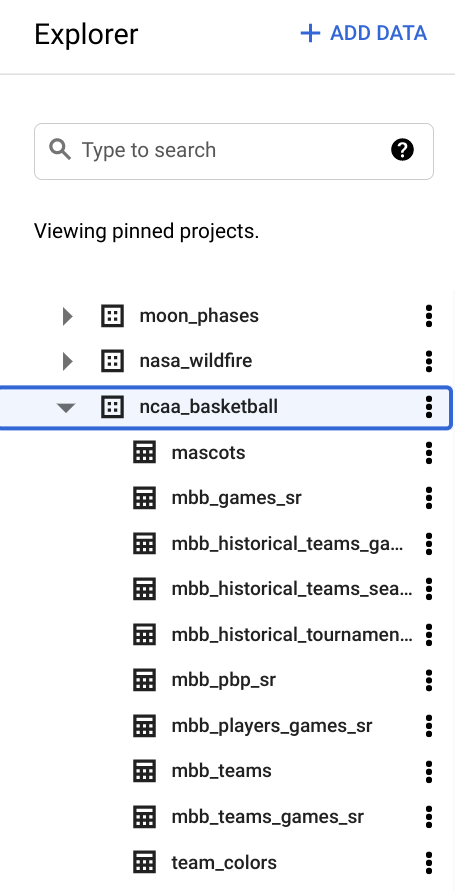This screenshot has height=891, width=455.
Task: Focus the Type to search field
Action: click(x=233, y=151)
